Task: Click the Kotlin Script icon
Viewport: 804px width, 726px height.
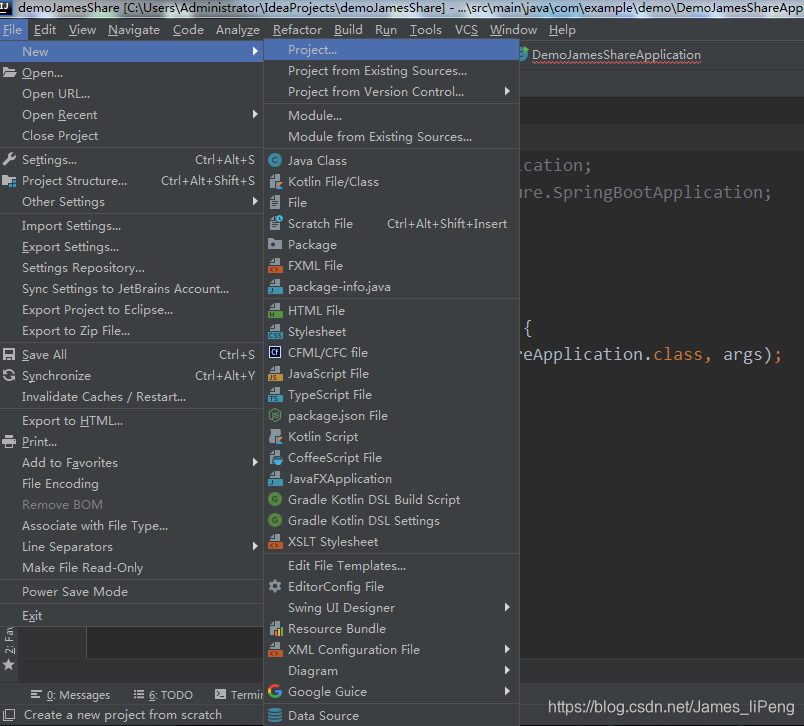Action: point(275,437)
